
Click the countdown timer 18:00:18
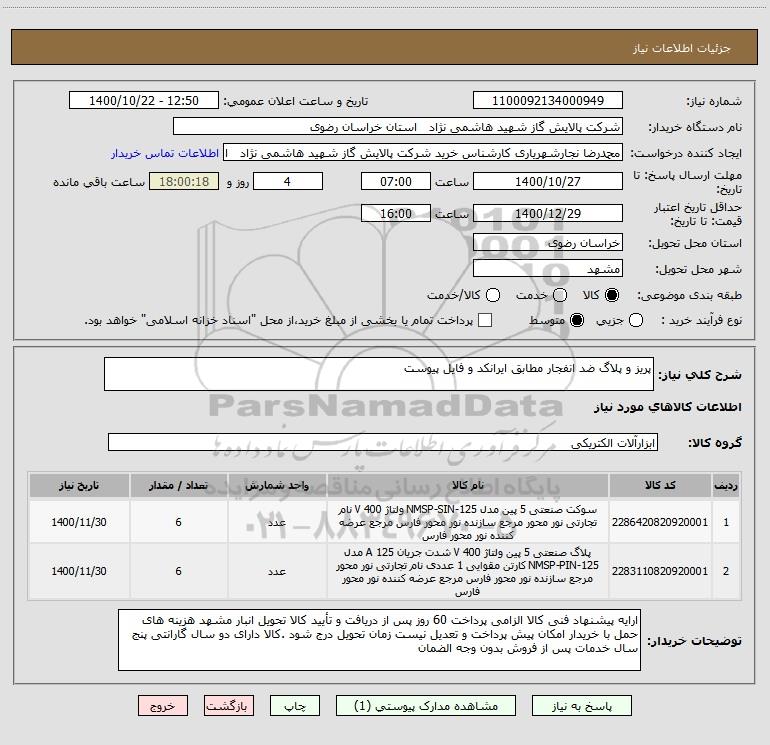[184, 181]
